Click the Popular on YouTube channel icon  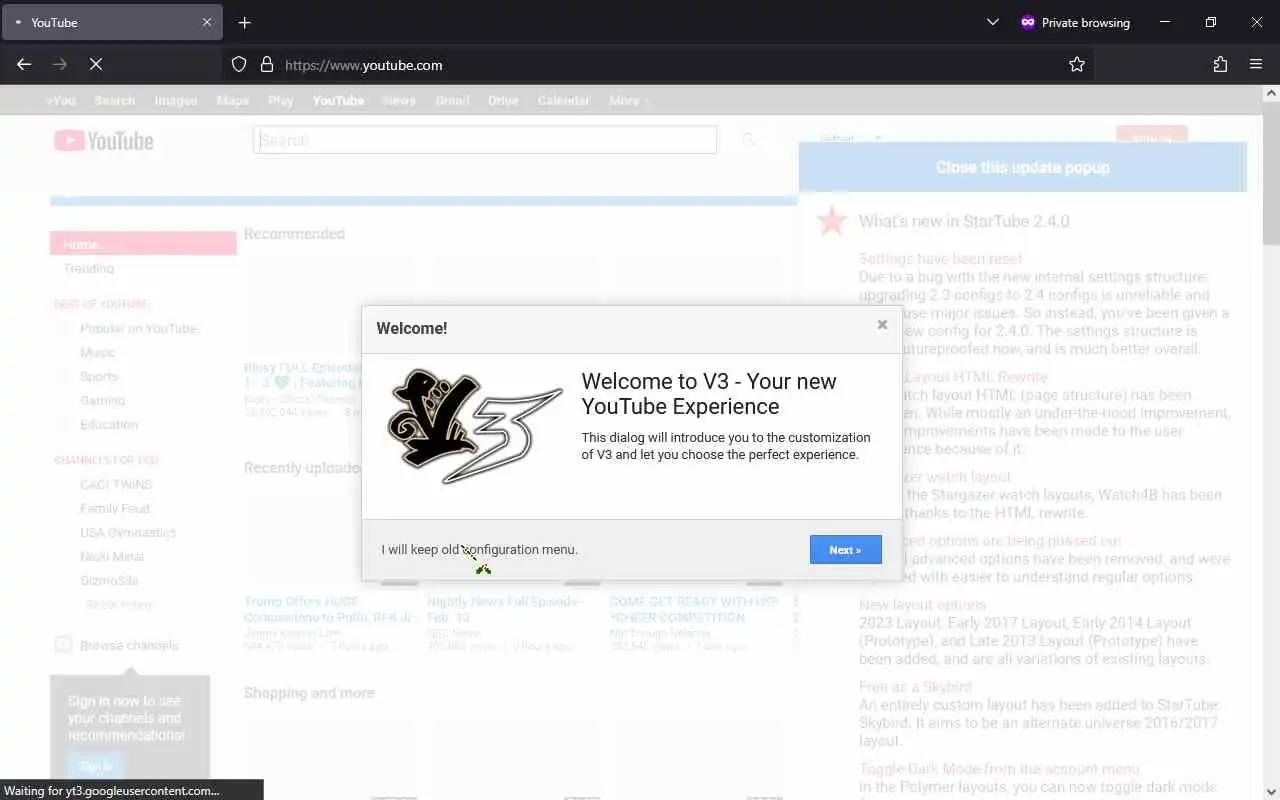point(65,328)
